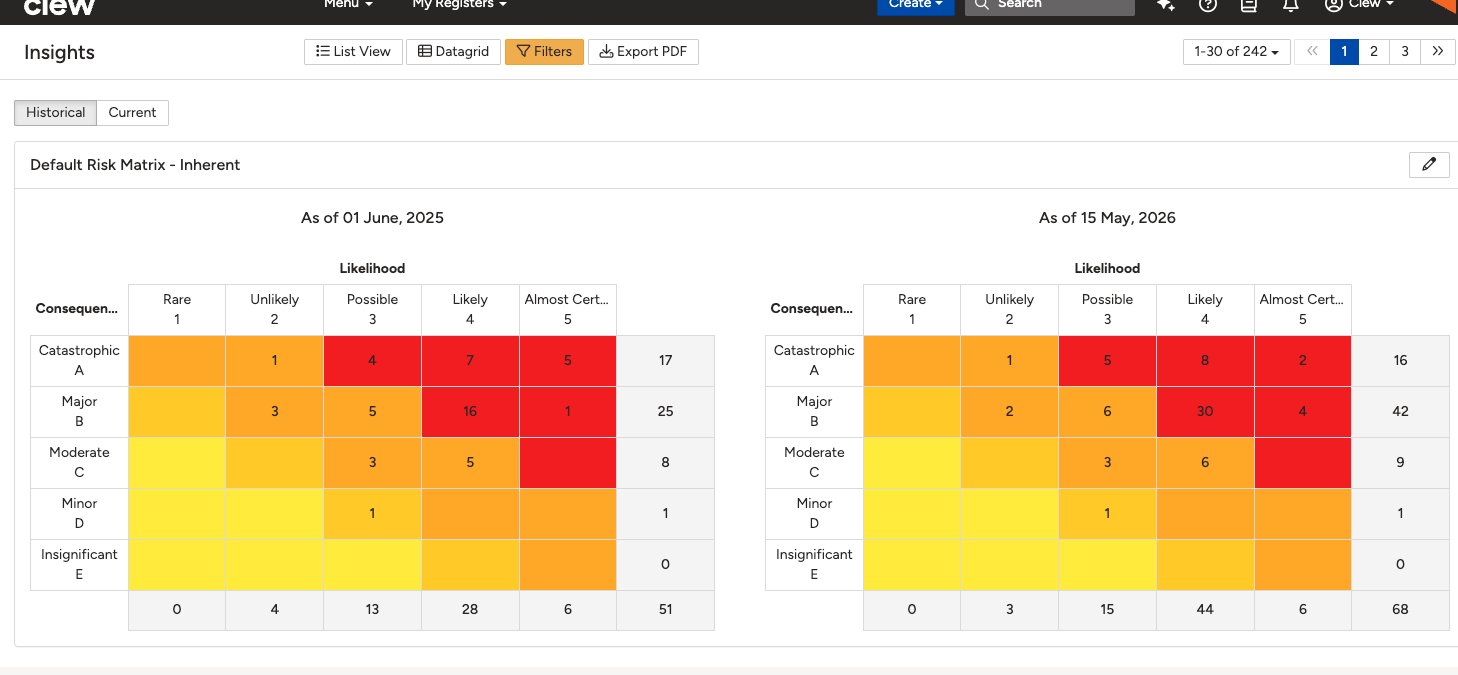Image resolution: width=1458 pixels, height=675 pixels.
Task: Click the June 2025 grand total 51
Action: 665,610
